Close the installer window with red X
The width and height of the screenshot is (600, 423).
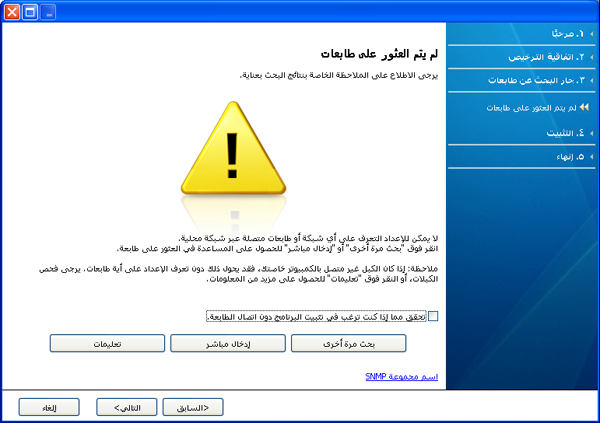[x=12, y=12]
